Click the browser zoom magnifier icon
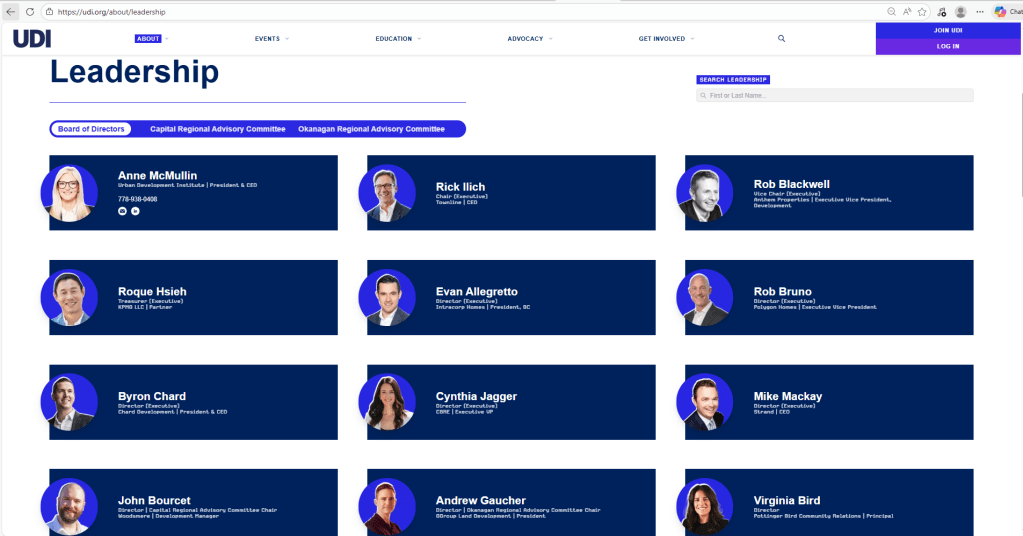Screen dimensions: 1023x536 point(891,11)
